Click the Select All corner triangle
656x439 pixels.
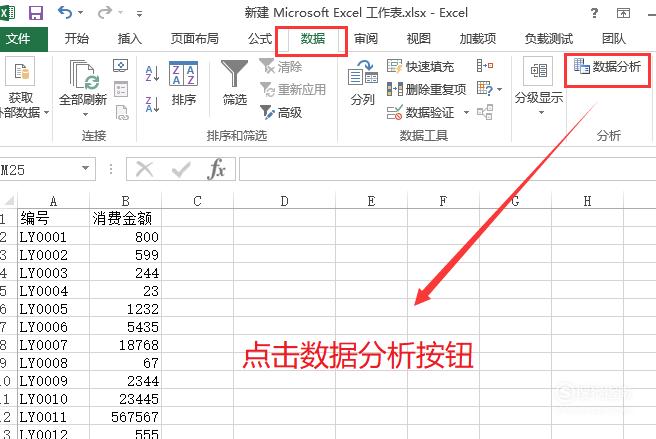(x=8, y=201)
